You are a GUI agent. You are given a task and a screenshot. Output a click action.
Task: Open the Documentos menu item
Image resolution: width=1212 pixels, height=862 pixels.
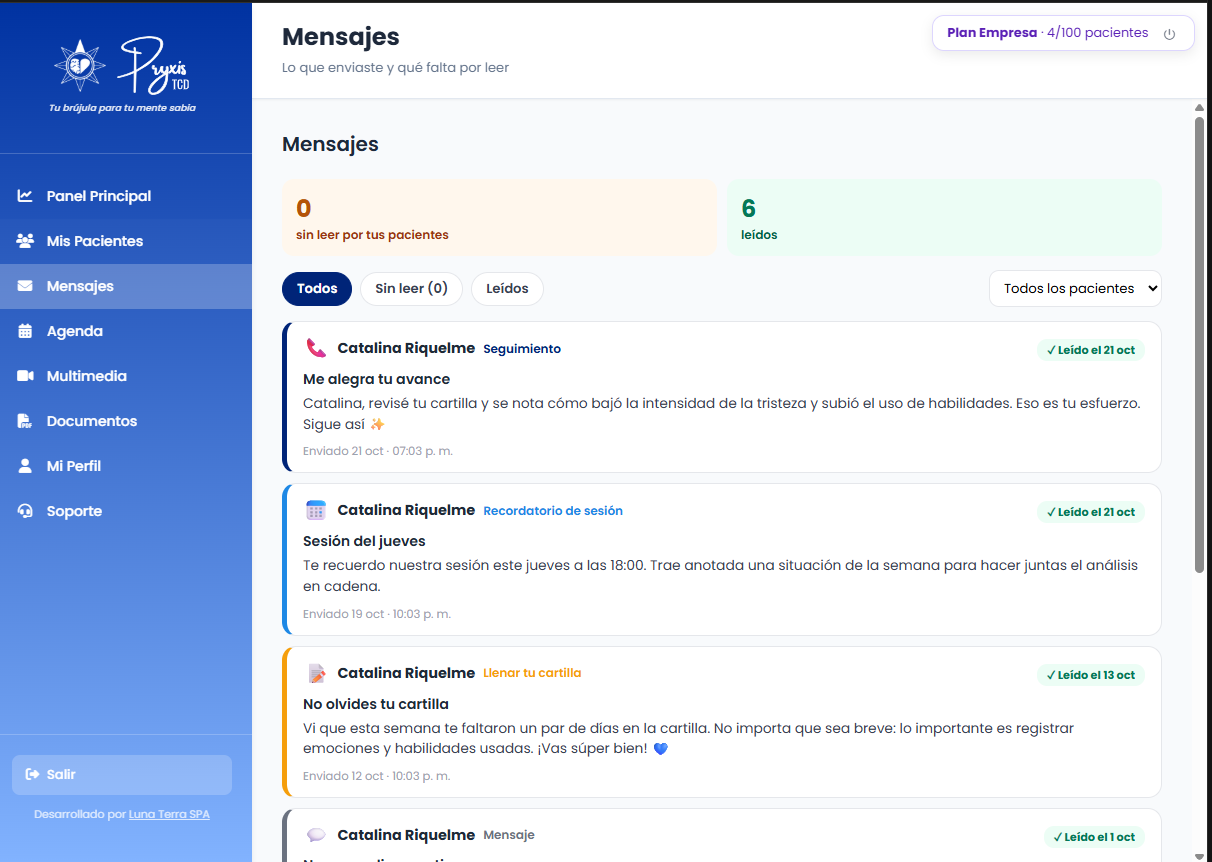pyautogui.click(x=126, y=421)
